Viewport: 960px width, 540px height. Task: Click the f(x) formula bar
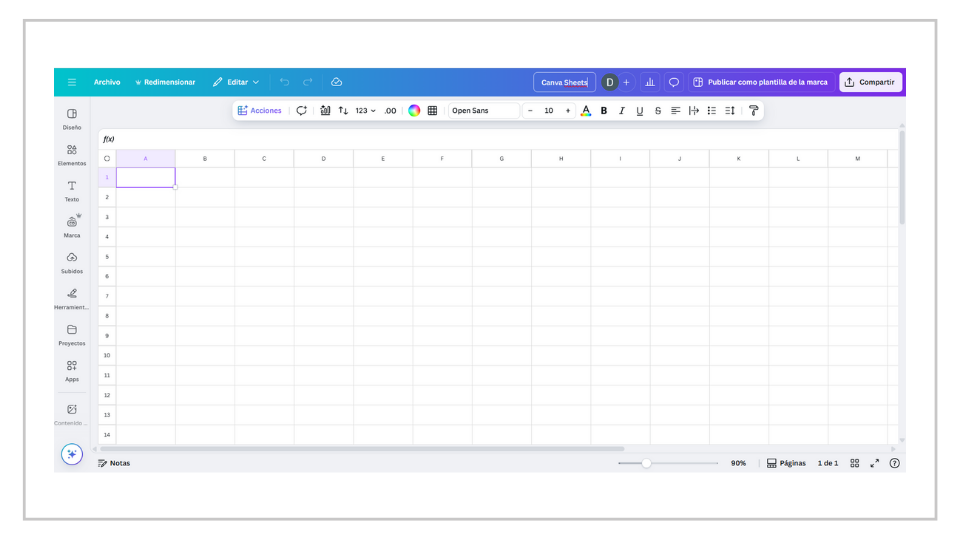(x=498, y=139)
